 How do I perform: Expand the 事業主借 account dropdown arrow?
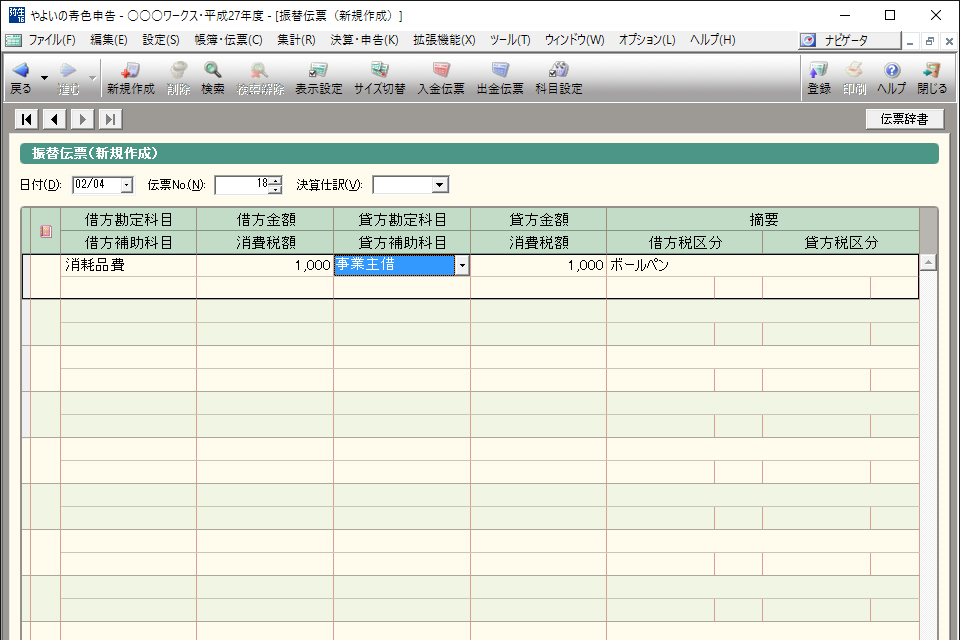click(x=462, y=265)
